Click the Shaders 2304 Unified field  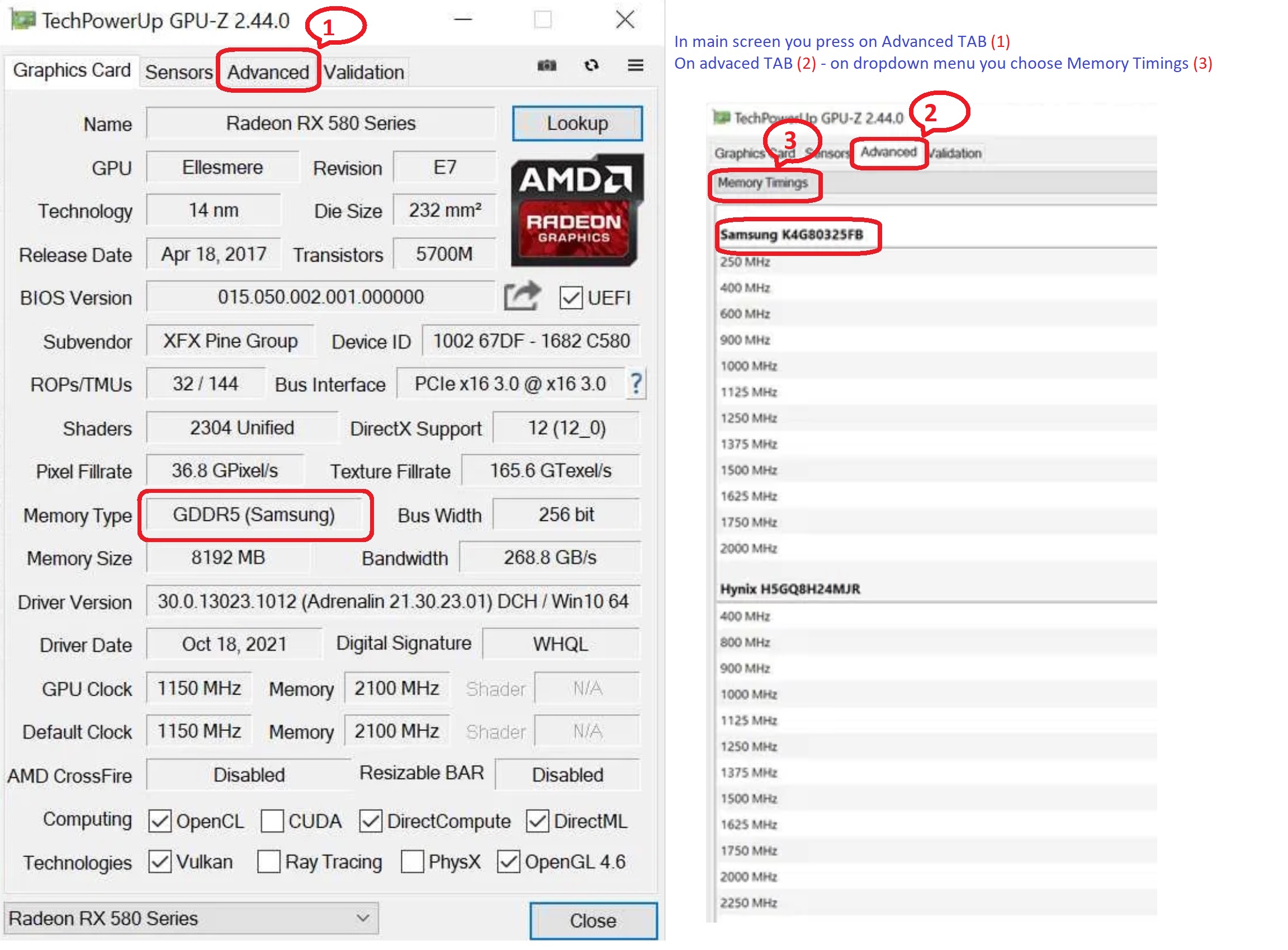pos(242,429)
